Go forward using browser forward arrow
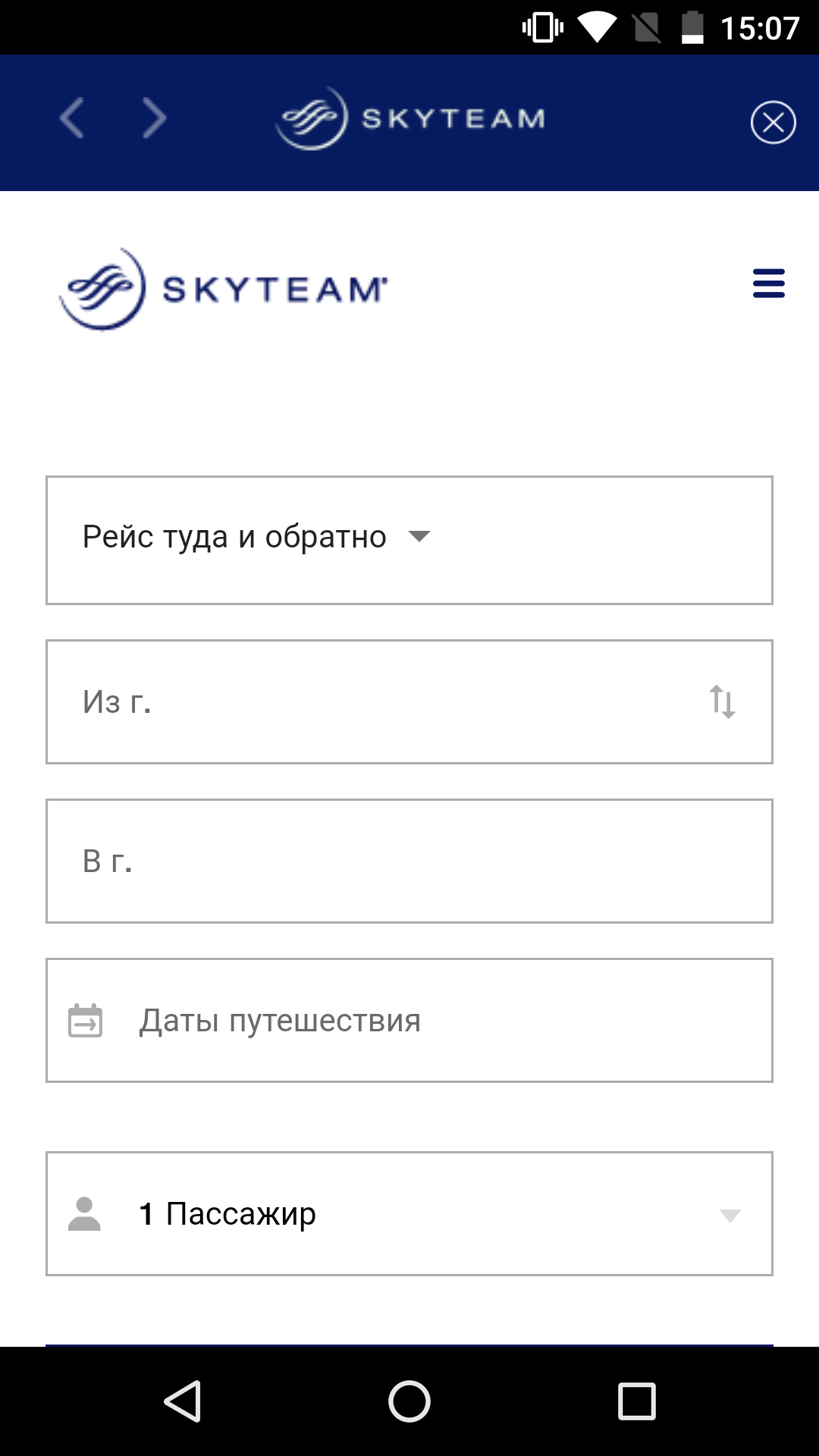This screenshot has width=819, height=1456. (x=155, y=119)
